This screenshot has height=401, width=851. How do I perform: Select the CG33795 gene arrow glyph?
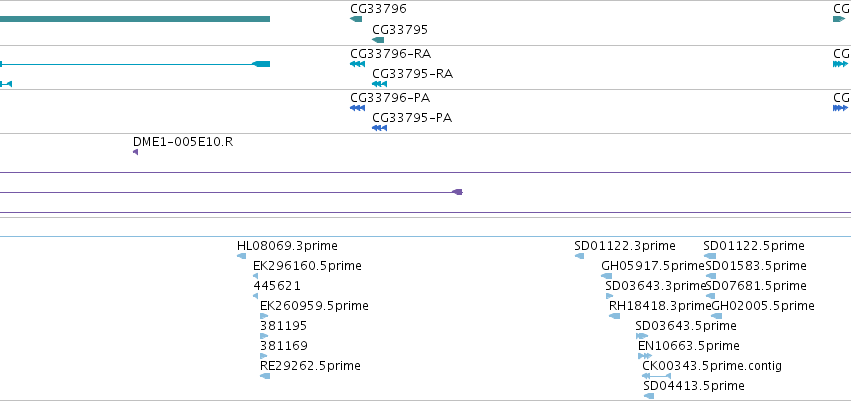pos(378,40)
